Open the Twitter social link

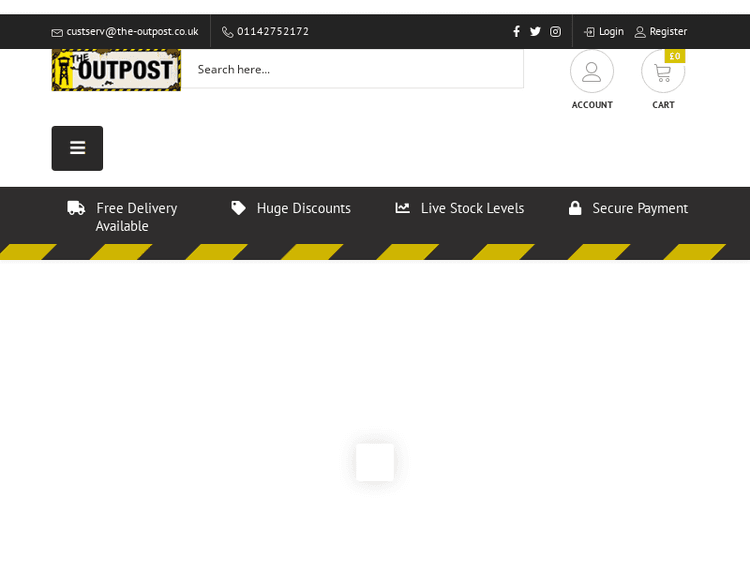click(535, 31)
